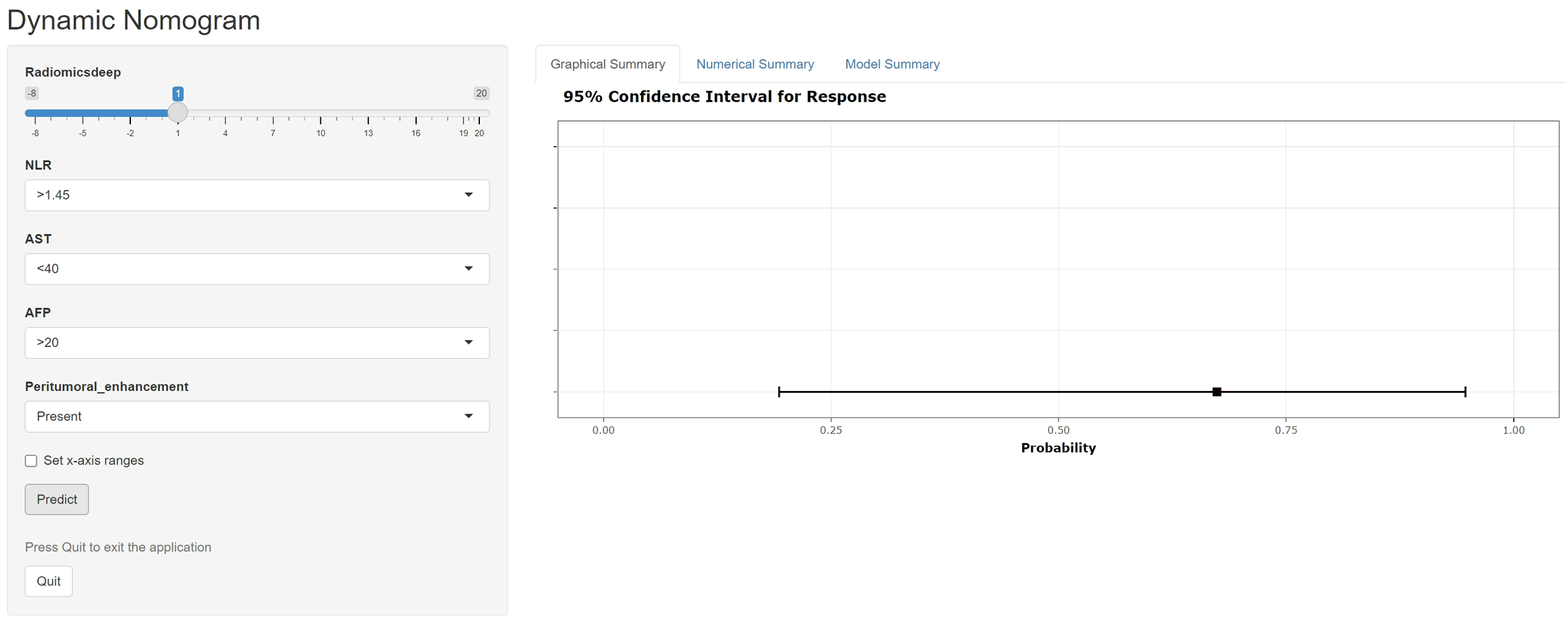Click the left cap of confidence interval

(779, 392)
